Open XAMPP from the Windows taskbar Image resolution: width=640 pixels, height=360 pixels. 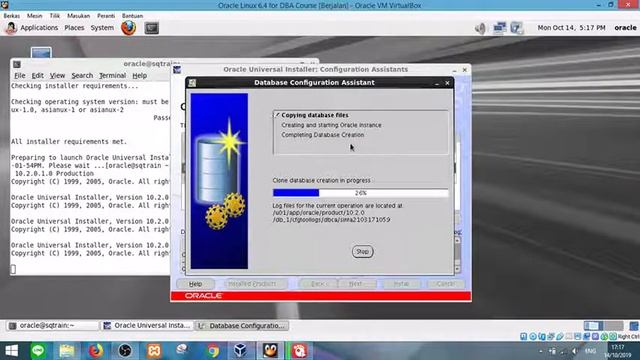[x=154, y=351]
